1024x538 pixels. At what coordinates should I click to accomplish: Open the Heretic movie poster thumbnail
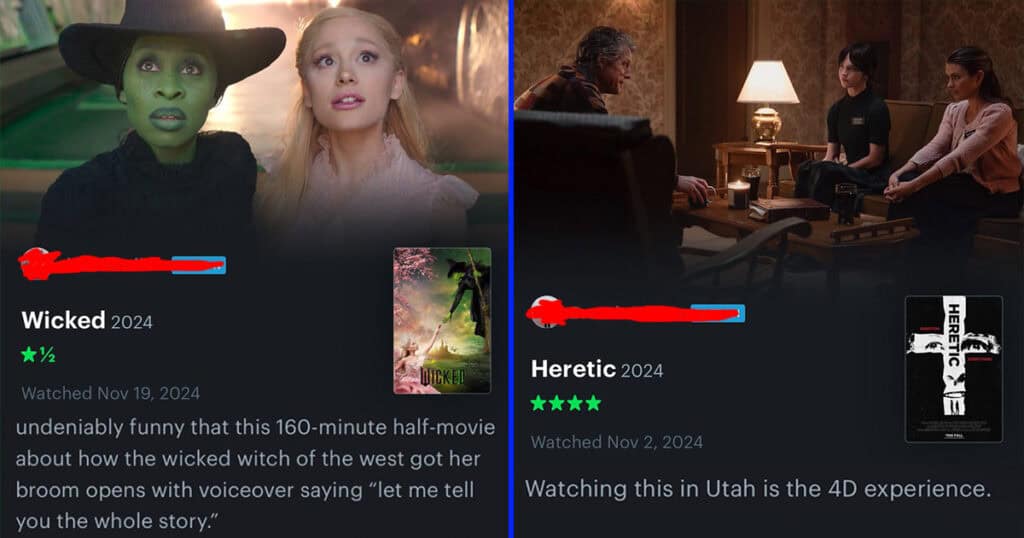tap(953, 369)
